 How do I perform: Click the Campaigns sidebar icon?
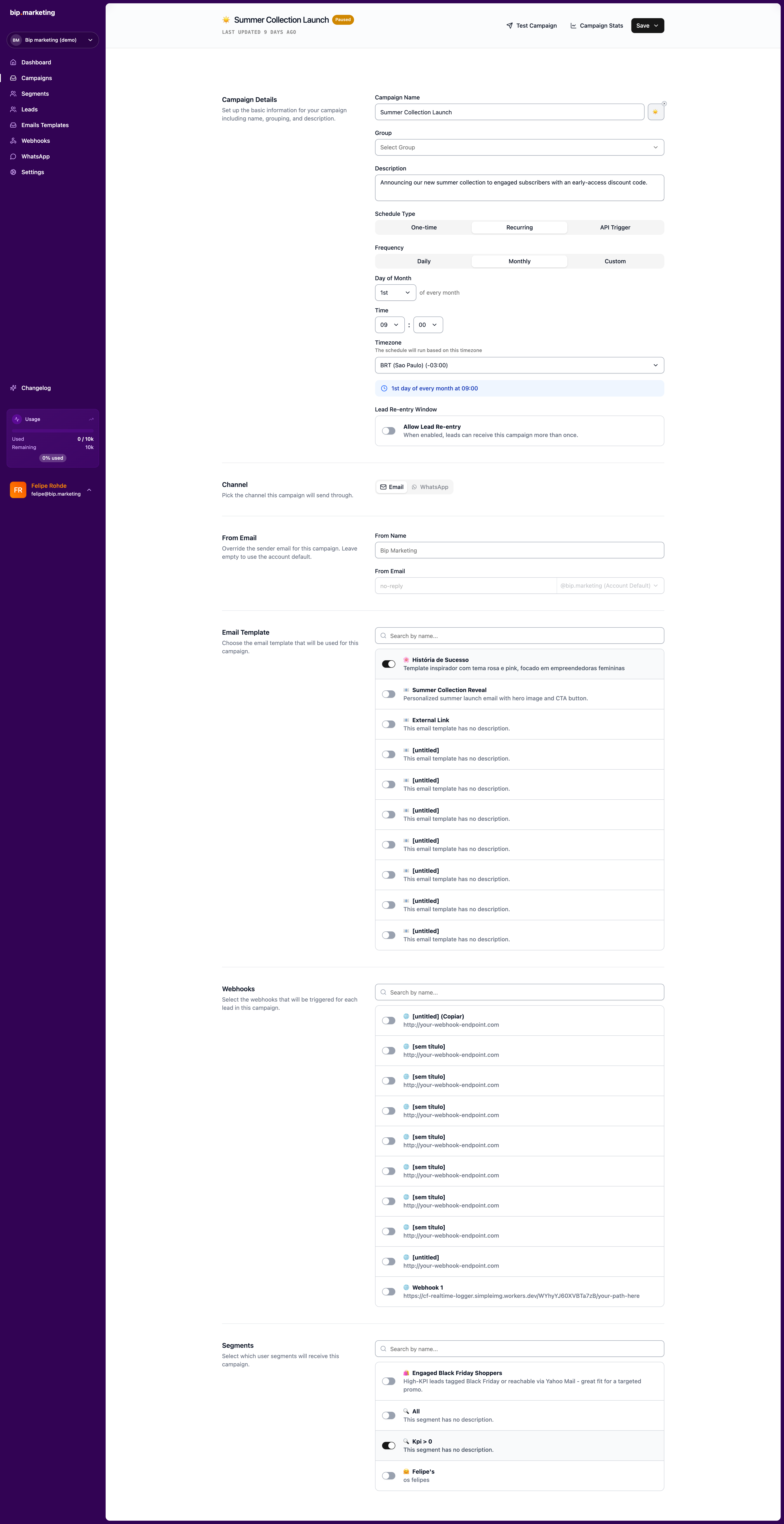tap(13, 78)
